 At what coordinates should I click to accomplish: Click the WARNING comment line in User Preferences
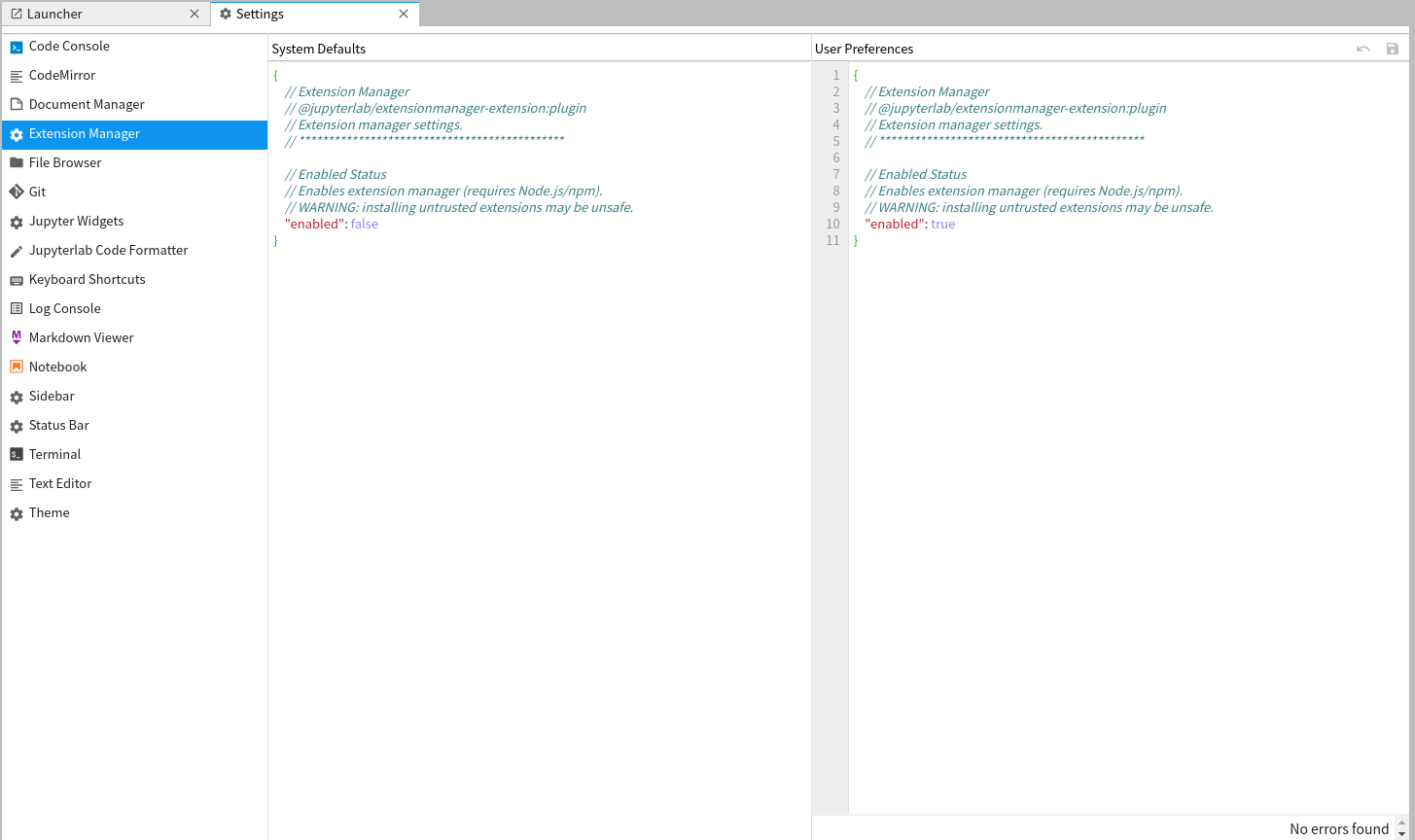pyautogui.click(x=1039, y=208)
